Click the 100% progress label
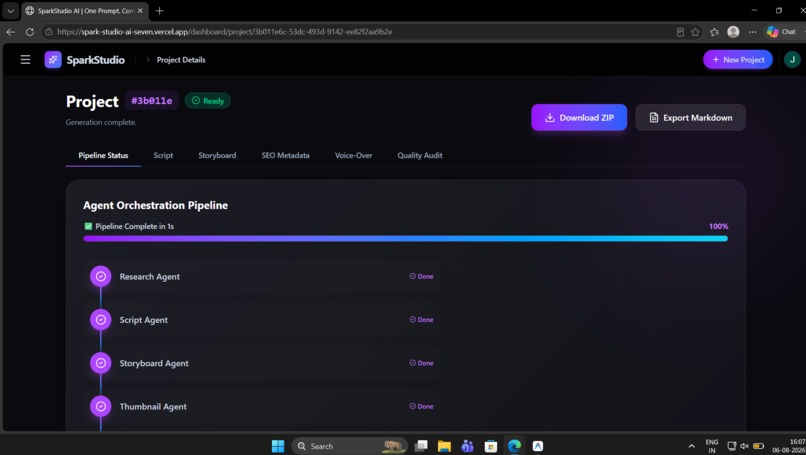806x455 pixels. point(718,226)
